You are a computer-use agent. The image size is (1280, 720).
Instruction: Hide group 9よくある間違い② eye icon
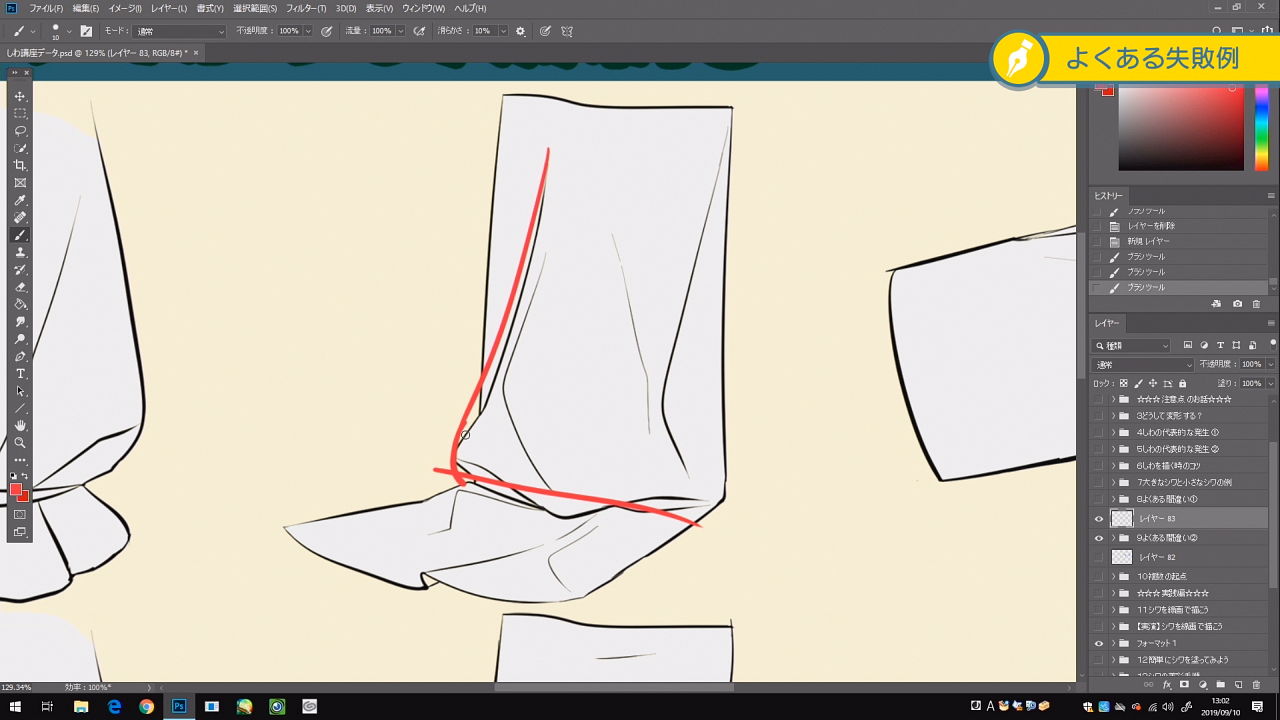coord(1099,538)
